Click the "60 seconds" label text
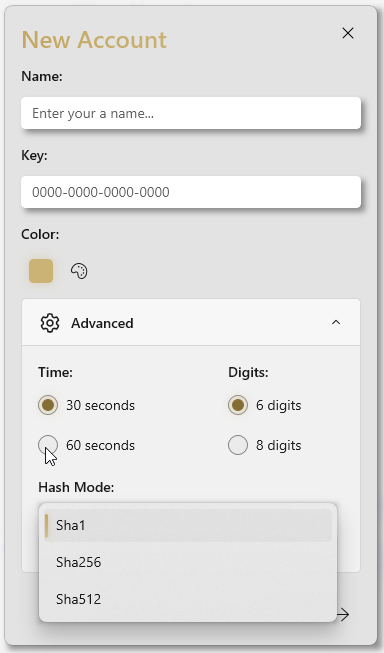Screen dimensions: 384x653 click(x=100, y=445)
